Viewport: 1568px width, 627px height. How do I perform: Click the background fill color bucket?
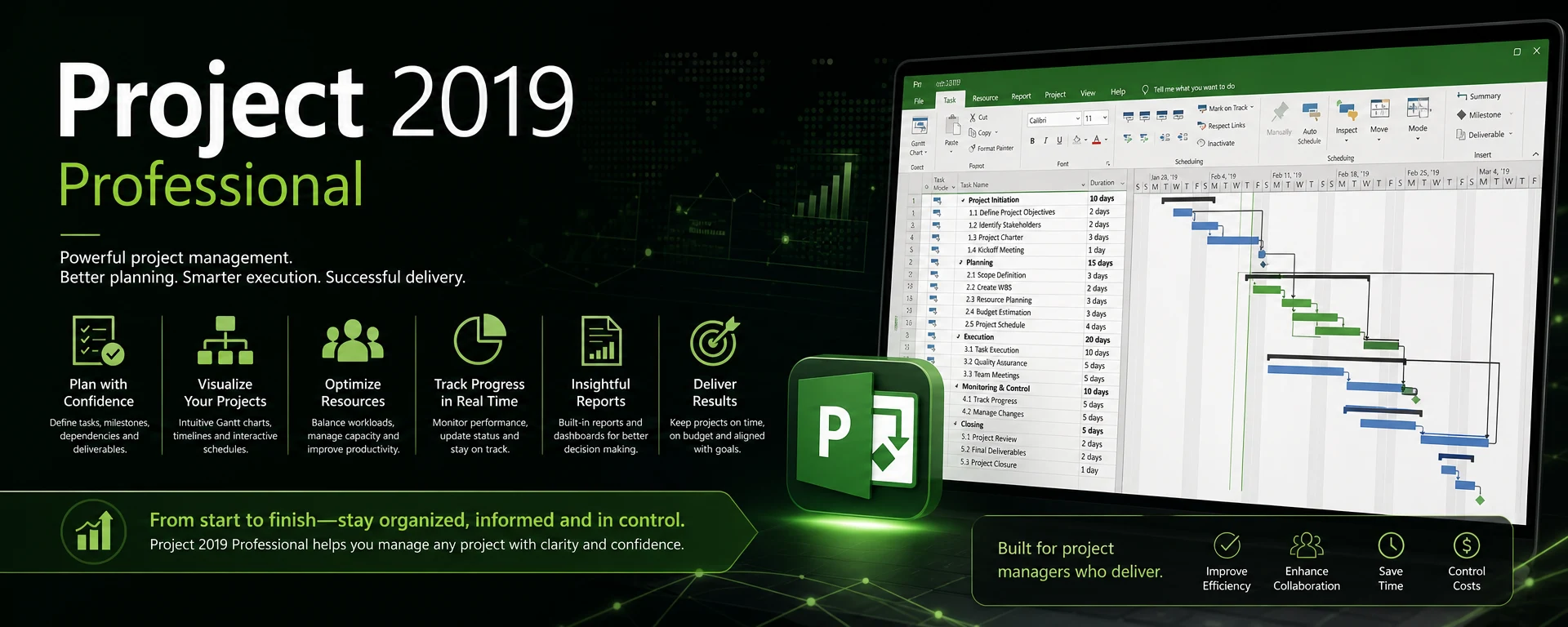click(1076, 140)
